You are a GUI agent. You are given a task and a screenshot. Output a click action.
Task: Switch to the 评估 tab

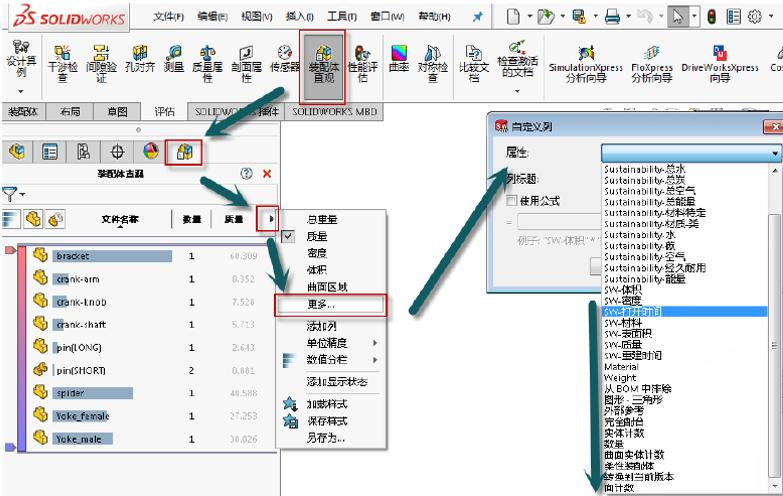pyautogui.click(x=164, y=111)
